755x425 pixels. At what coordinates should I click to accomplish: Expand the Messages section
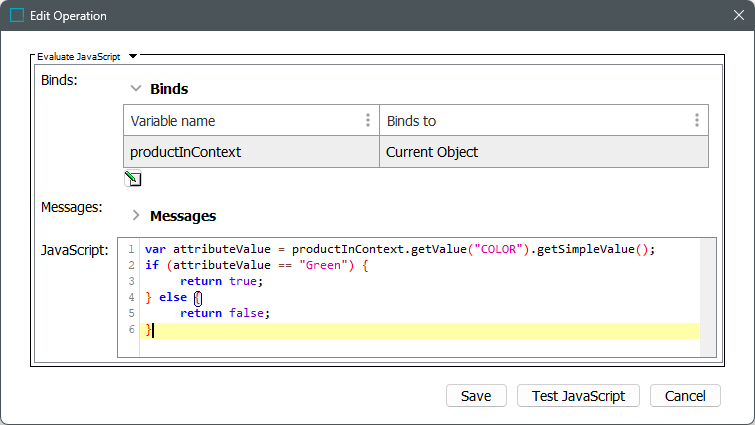(x=136, y=215)
